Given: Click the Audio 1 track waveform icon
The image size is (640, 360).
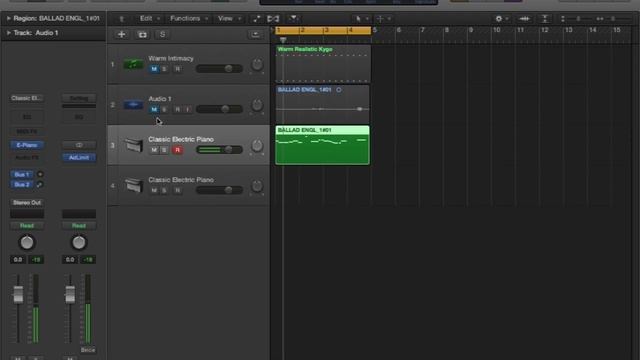Looking at the screenshot, I should click(133, 105).
